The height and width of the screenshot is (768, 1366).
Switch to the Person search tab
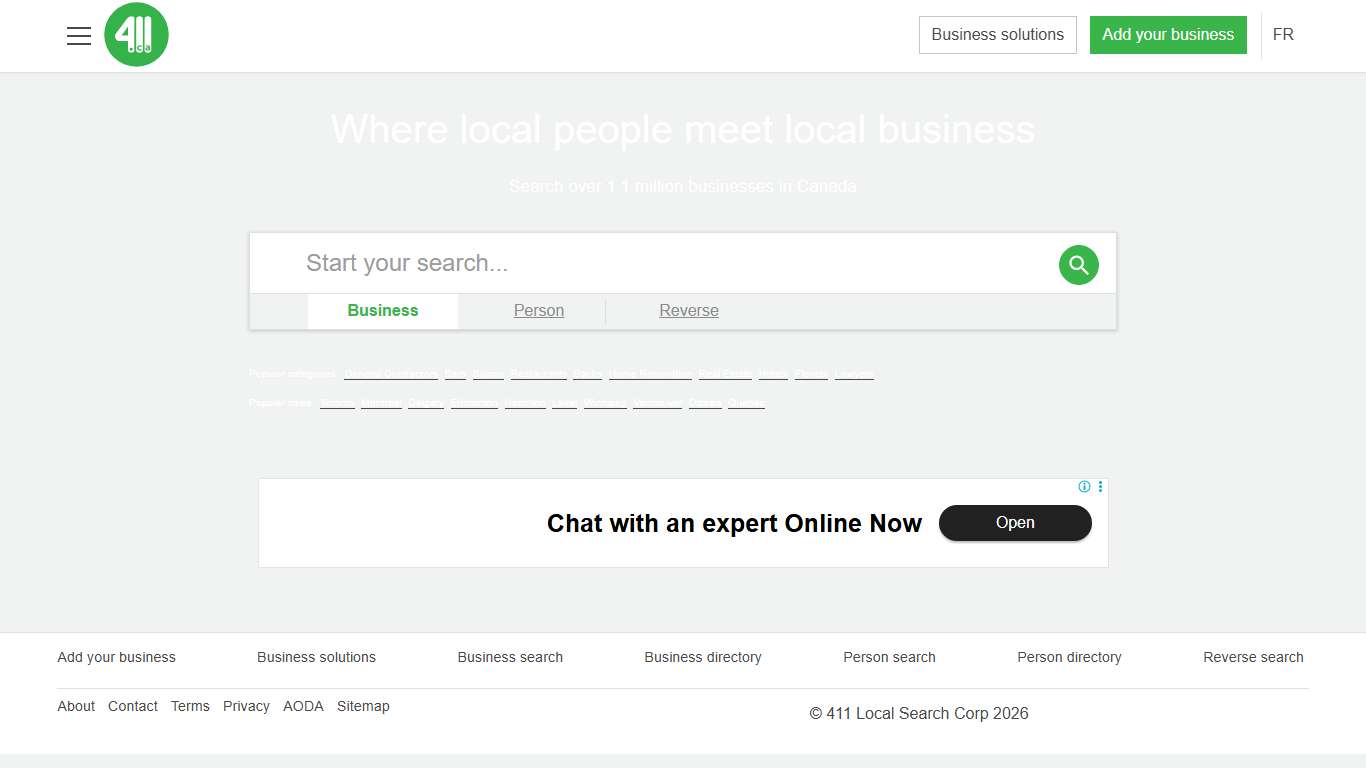click(538, 311)
